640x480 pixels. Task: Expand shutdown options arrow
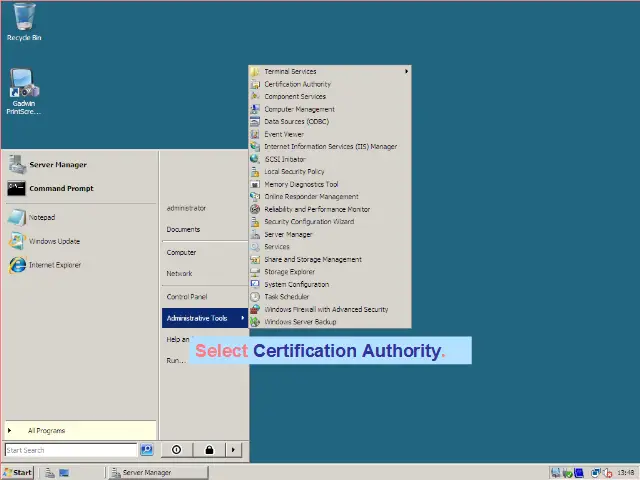click(233, 449)
